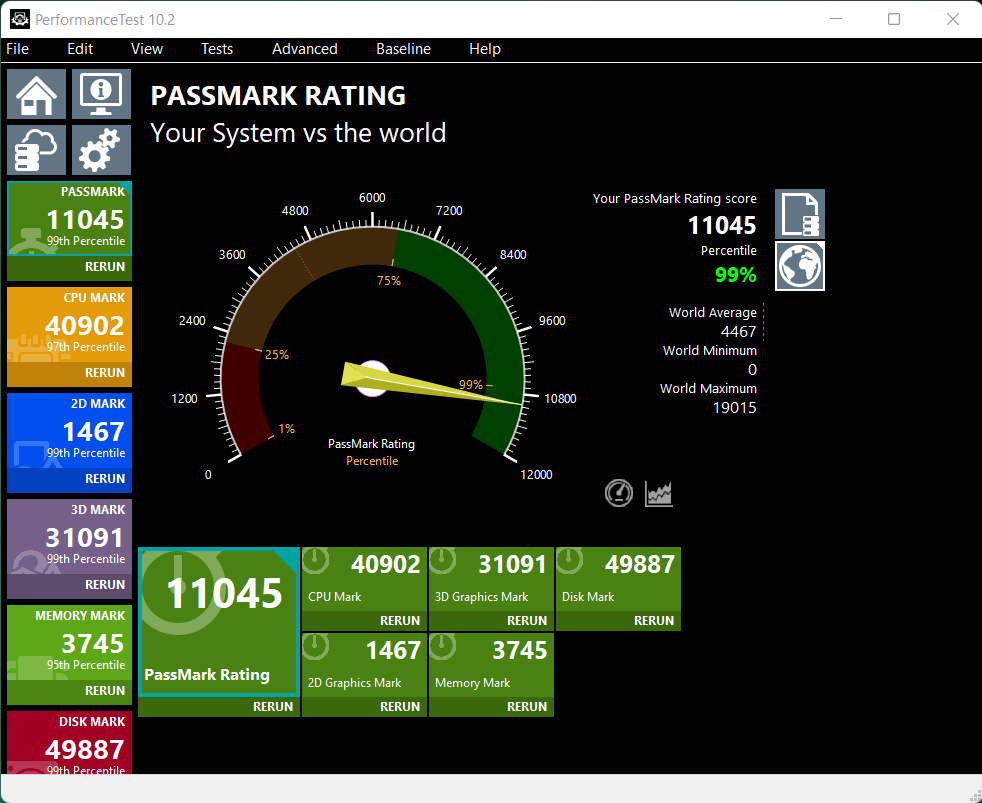Rerun the CPU Mark sidebar test
982x803 pixels.
104,372
